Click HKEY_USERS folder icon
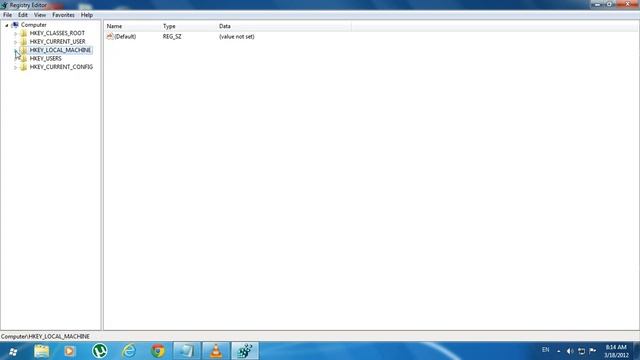640x360 pixels. coord(24,59)
